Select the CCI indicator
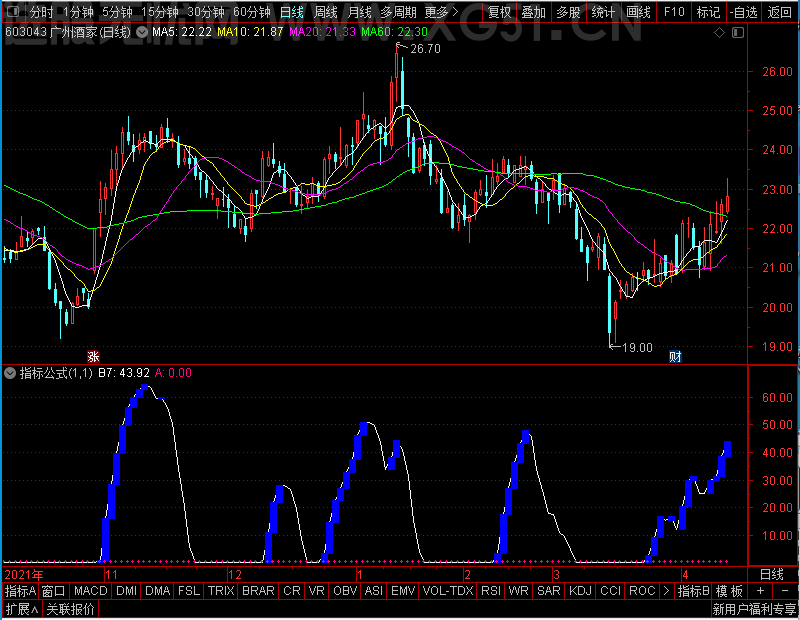Image resolution: width=800 pixels, height=620 pixels. click(x=610, y=591)
